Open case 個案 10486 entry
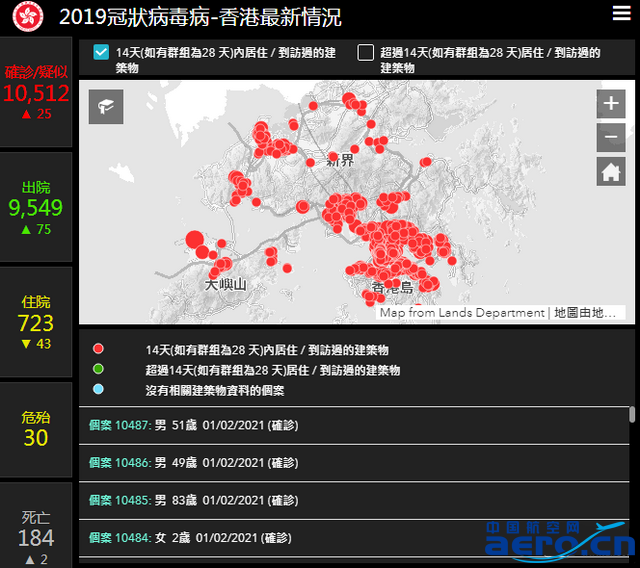Image resolution: width=640 pixels, height=568 pixels. [x=354, y=463]
